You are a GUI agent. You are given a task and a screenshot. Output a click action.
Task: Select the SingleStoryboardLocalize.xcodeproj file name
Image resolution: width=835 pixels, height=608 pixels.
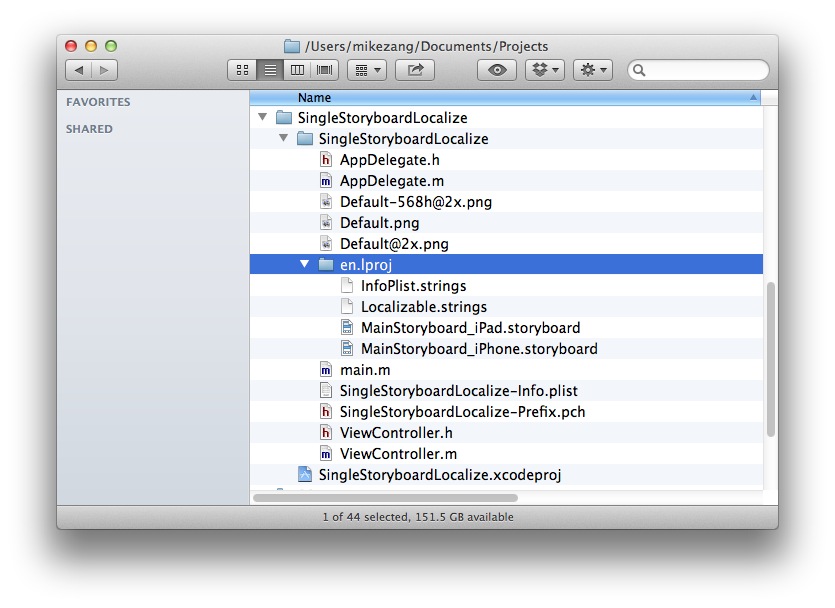click(440, 475)
